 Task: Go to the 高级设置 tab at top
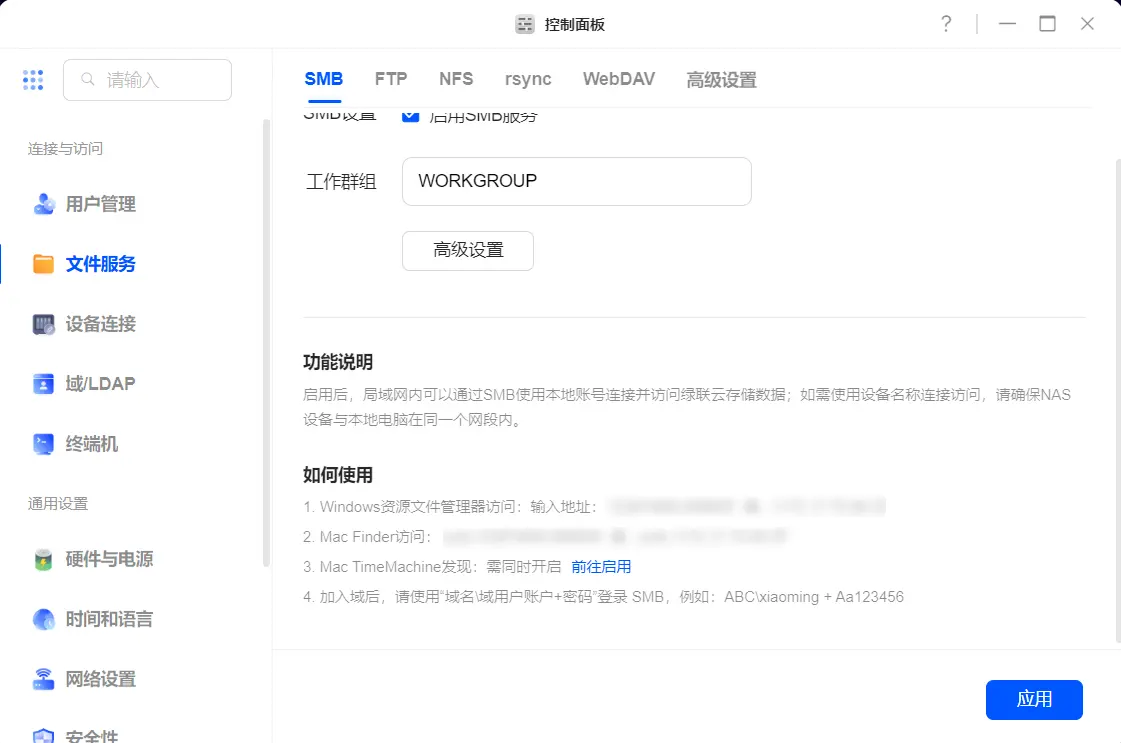tap(721, 80)
